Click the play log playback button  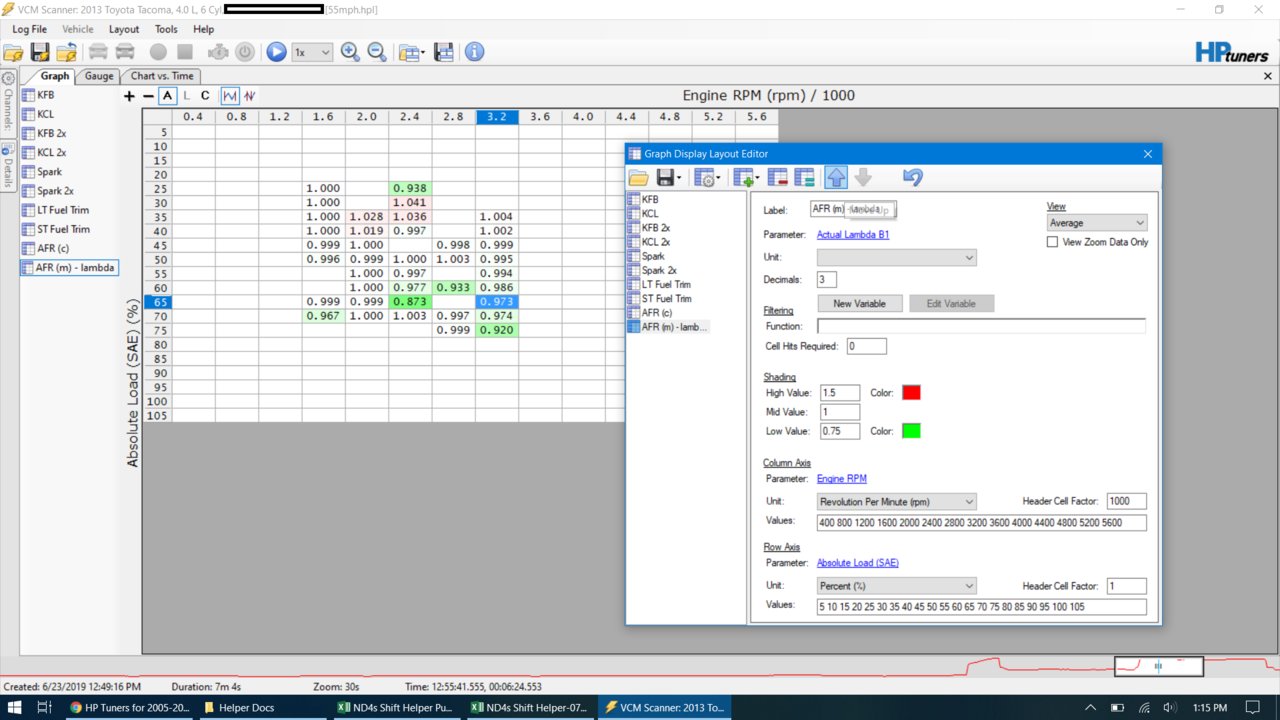(276, 52)
